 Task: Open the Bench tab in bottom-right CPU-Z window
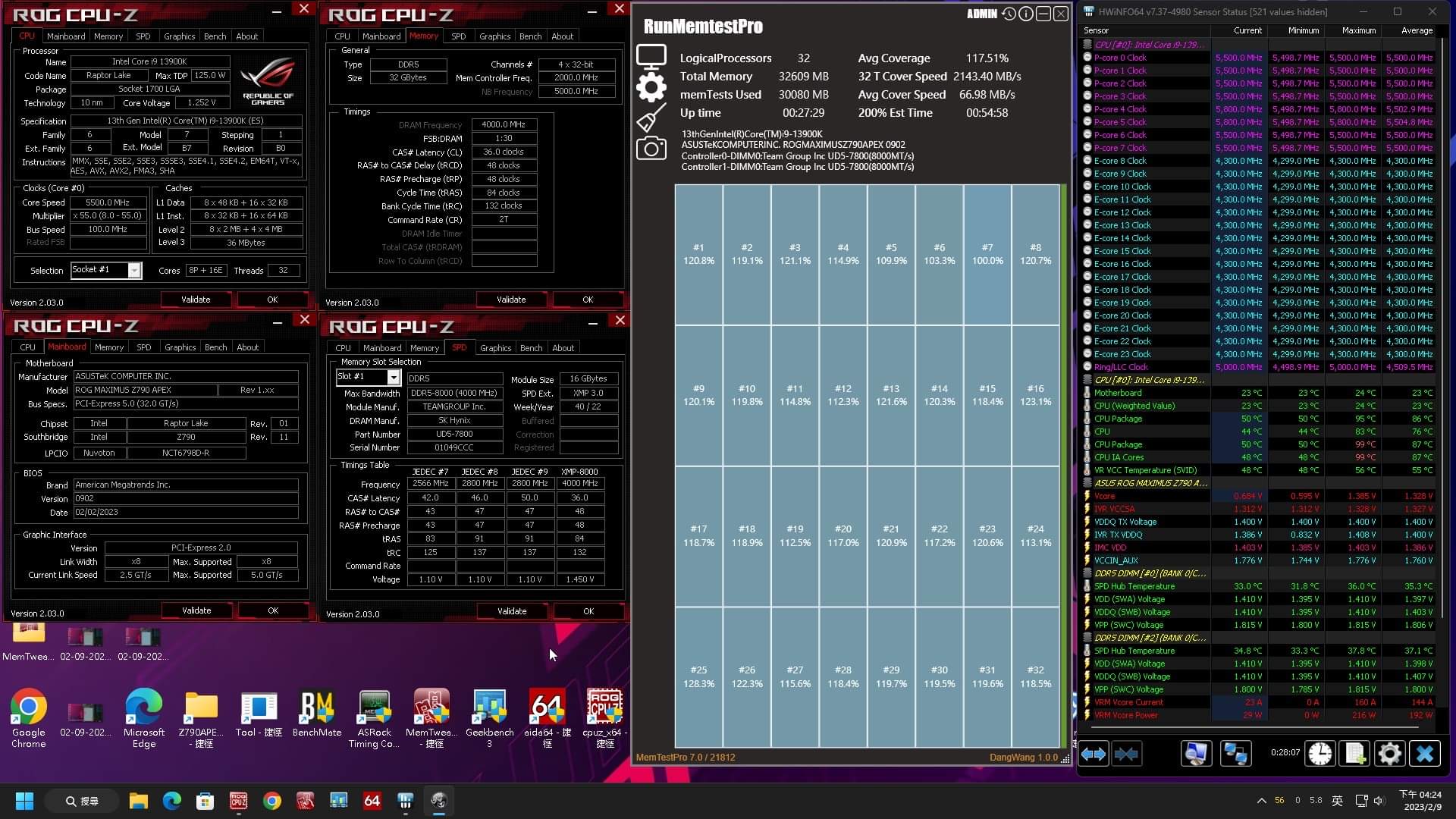pyautogui.click(x=532, y=348)
